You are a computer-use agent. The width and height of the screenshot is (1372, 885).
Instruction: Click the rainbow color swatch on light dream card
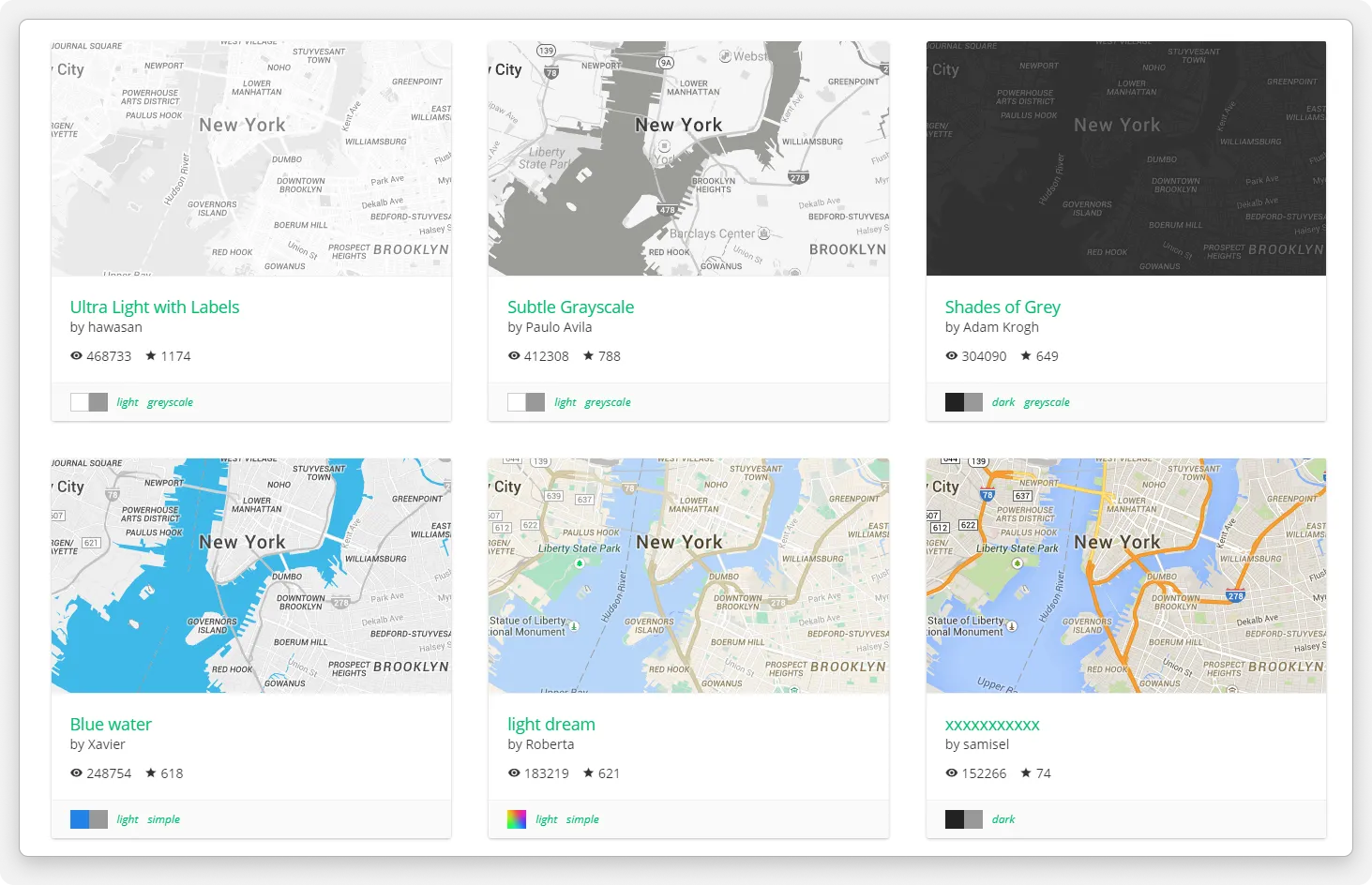click(x=517, y=819)
